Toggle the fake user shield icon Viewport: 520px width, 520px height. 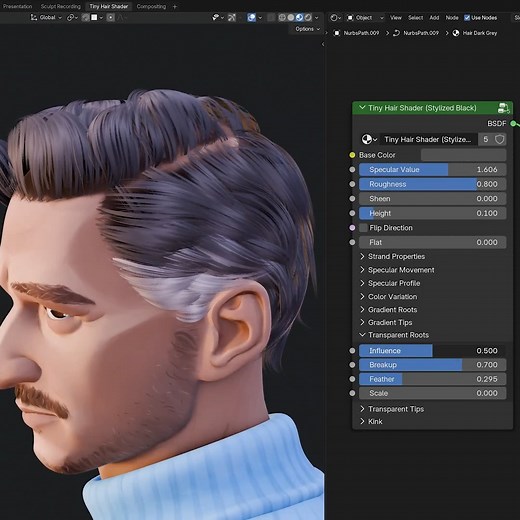click(x=500, y=139)
